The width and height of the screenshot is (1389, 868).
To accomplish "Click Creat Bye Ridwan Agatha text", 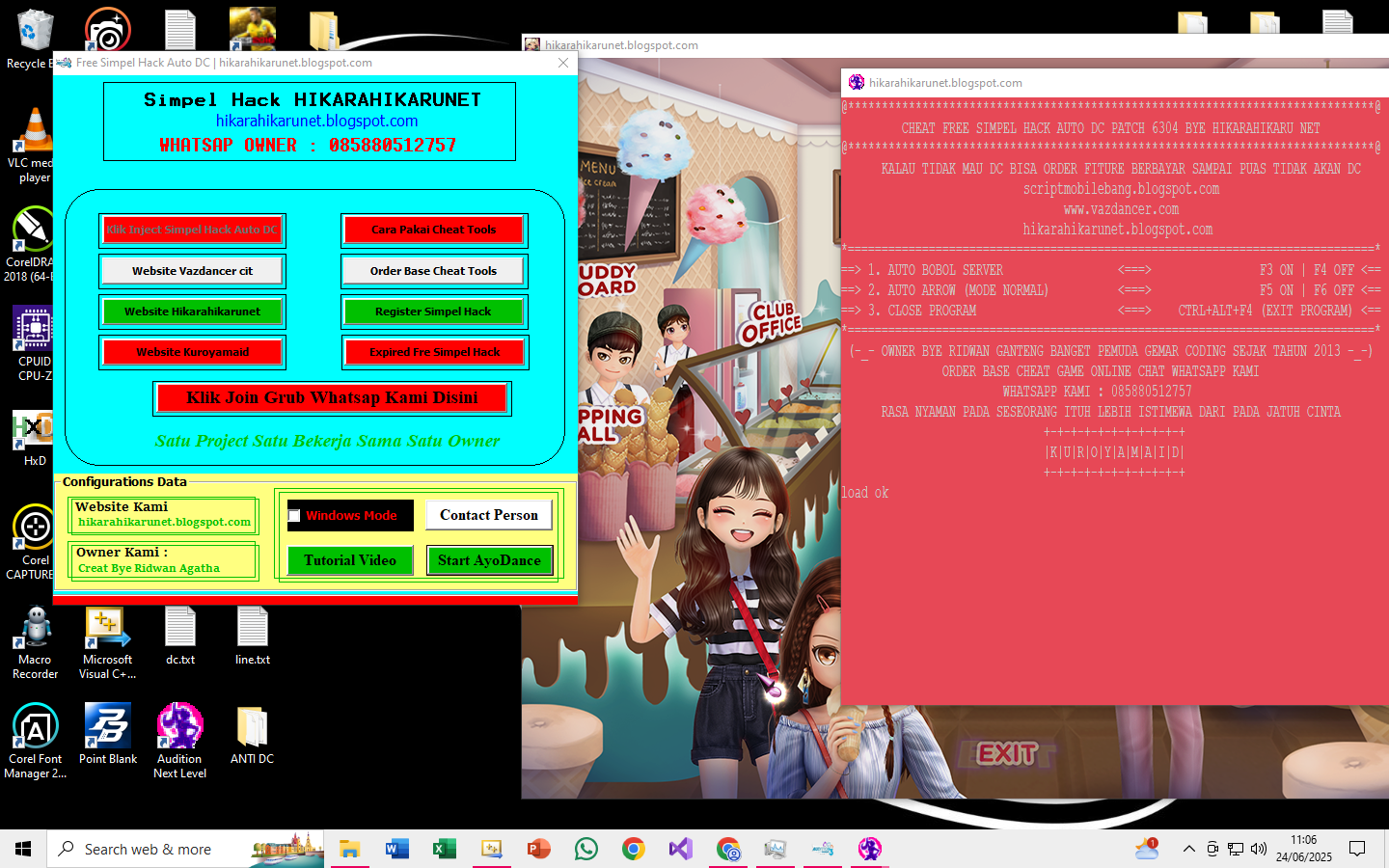I will [149, 568].
